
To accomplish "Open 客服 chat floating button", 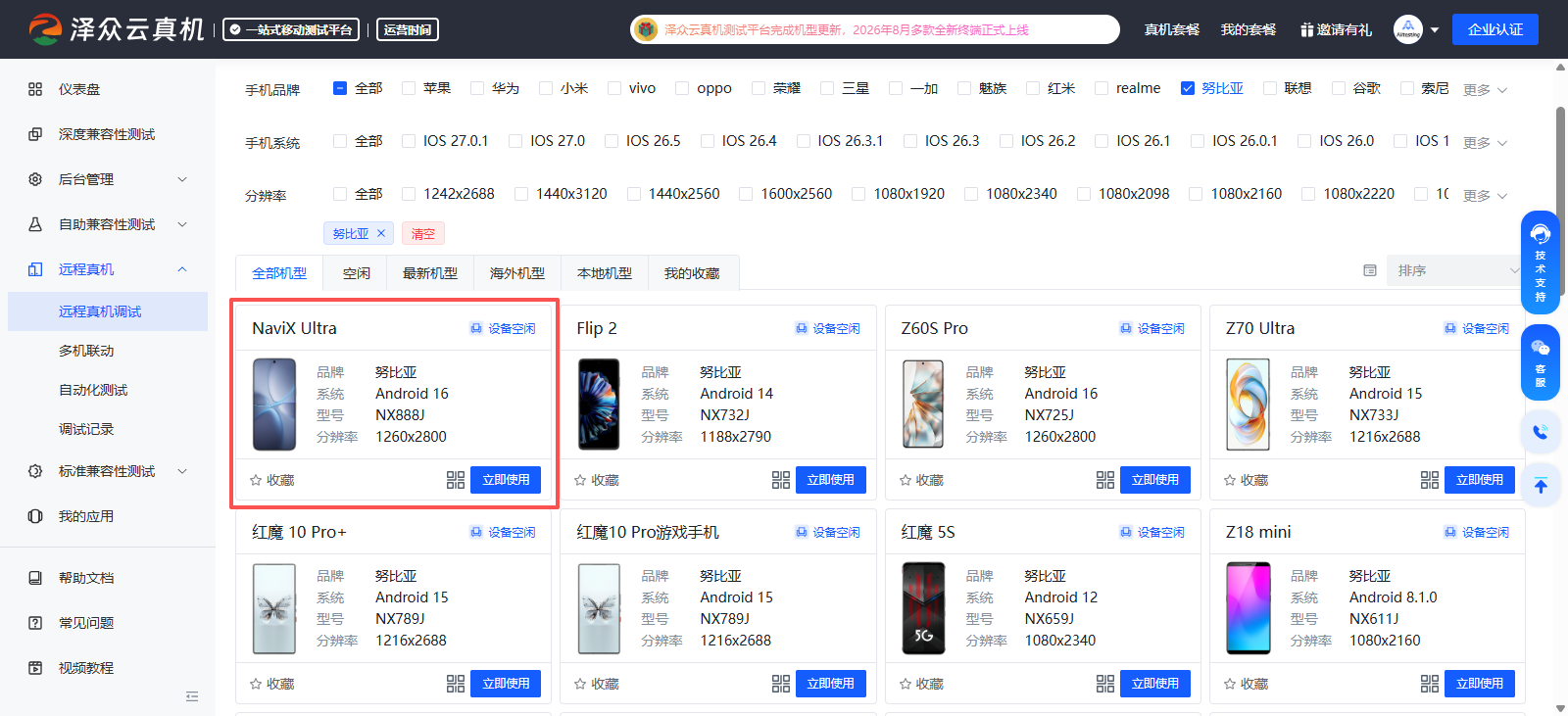I will (x=1541, y=362).
